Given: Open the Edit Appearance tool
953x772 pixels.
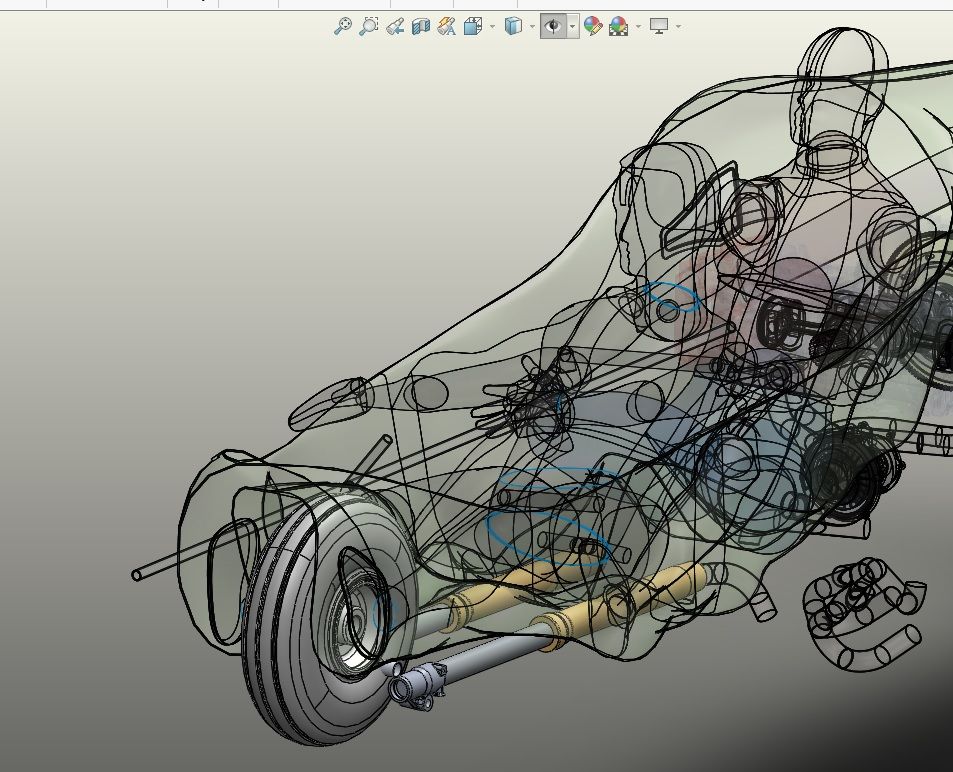Looking at the screenshot, I should (x=593, y=27).
